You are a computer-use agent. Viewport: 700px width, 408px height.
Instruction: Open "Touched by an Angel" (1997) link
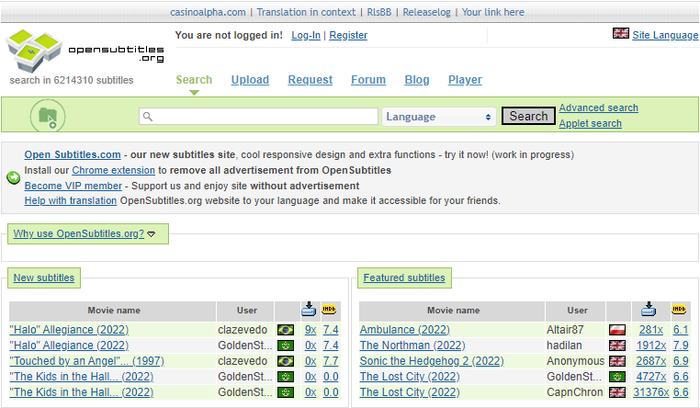pyautogui.click(x=87, y=361)
